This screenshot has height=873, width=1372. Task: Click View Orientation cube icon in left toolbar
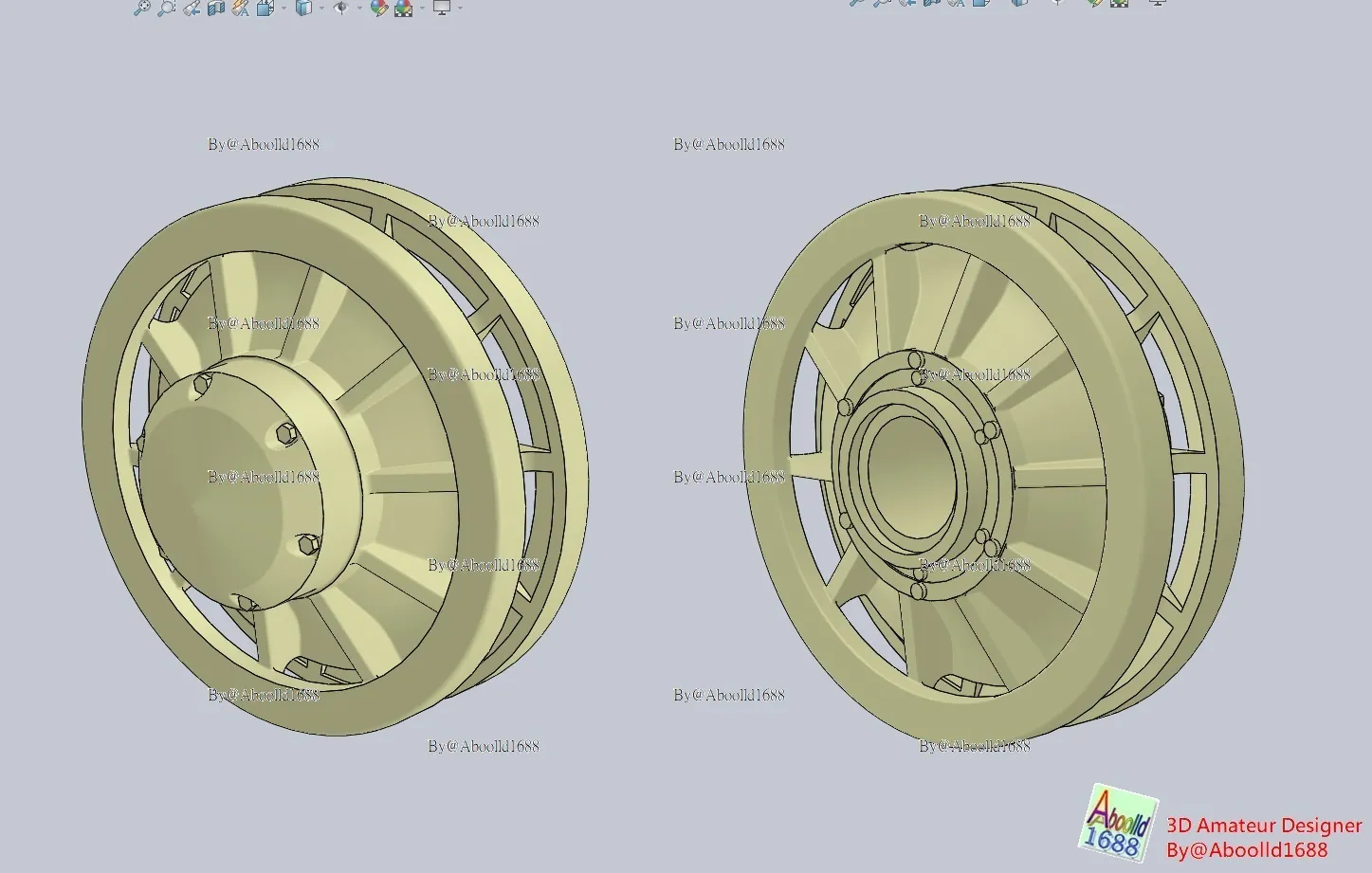coord(265,8)
